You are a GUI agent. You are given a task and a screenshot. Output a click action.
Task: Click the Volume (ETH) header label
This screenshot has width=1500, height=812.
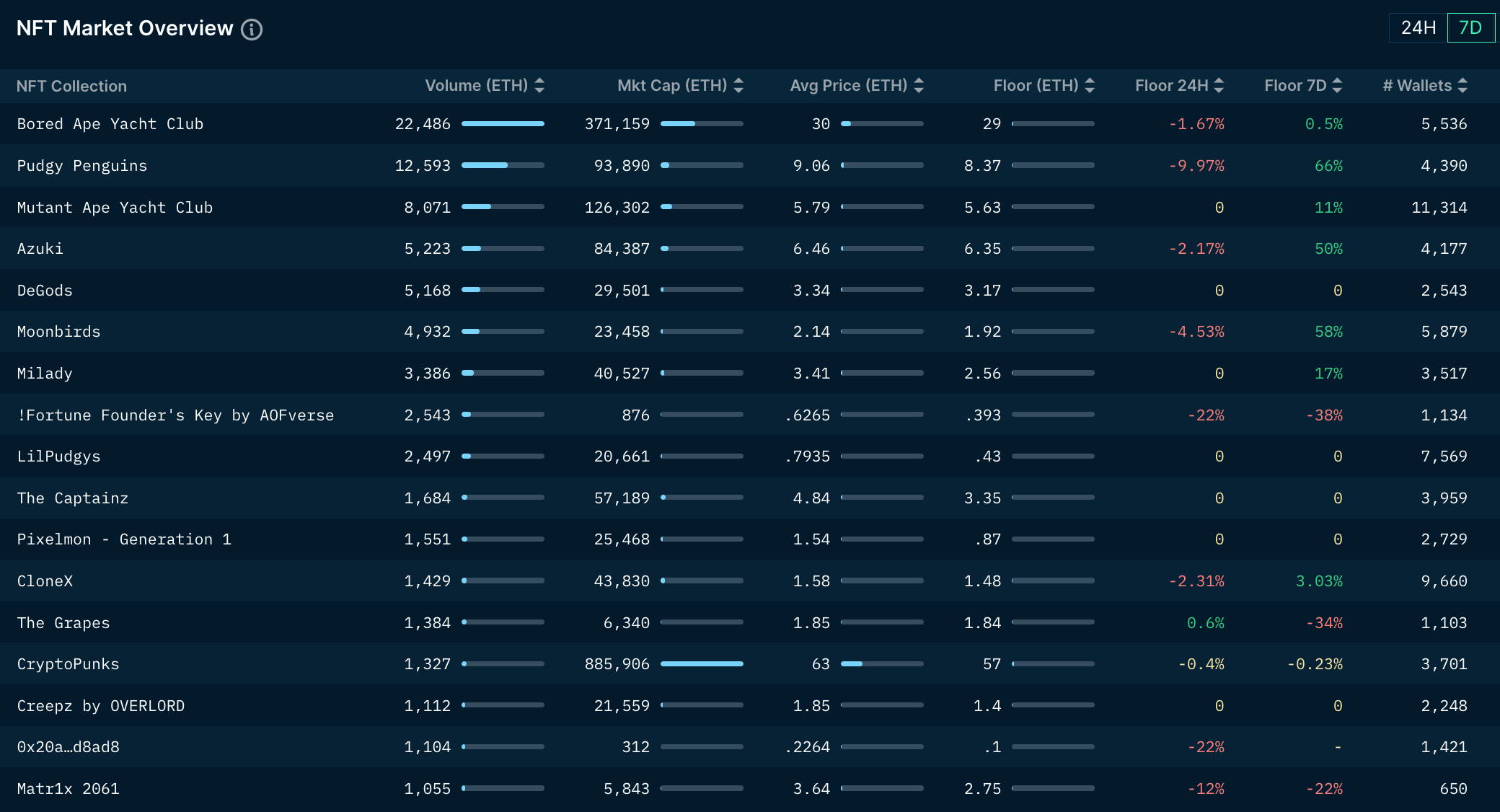pos(477,86)
